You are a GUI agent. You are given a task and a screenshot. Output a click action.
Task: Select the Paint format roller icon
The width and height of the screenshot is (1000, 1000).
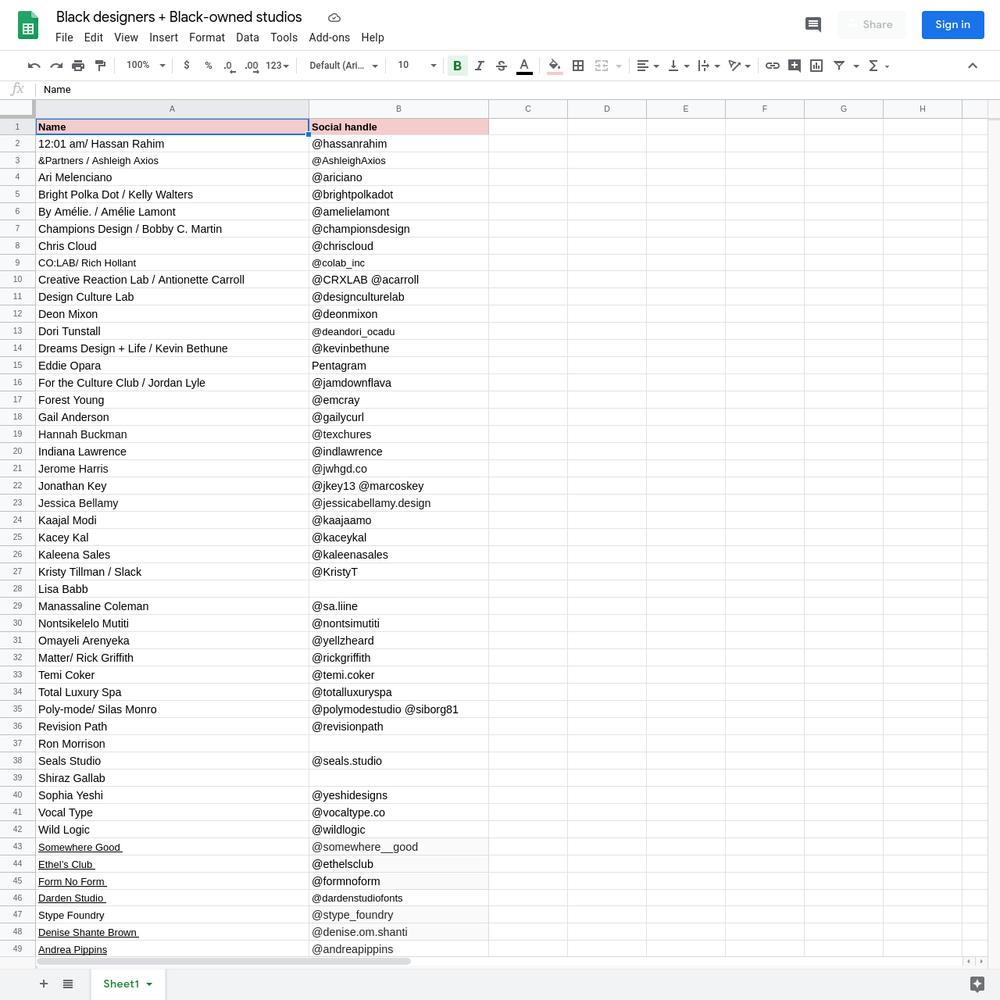(100, 65)
